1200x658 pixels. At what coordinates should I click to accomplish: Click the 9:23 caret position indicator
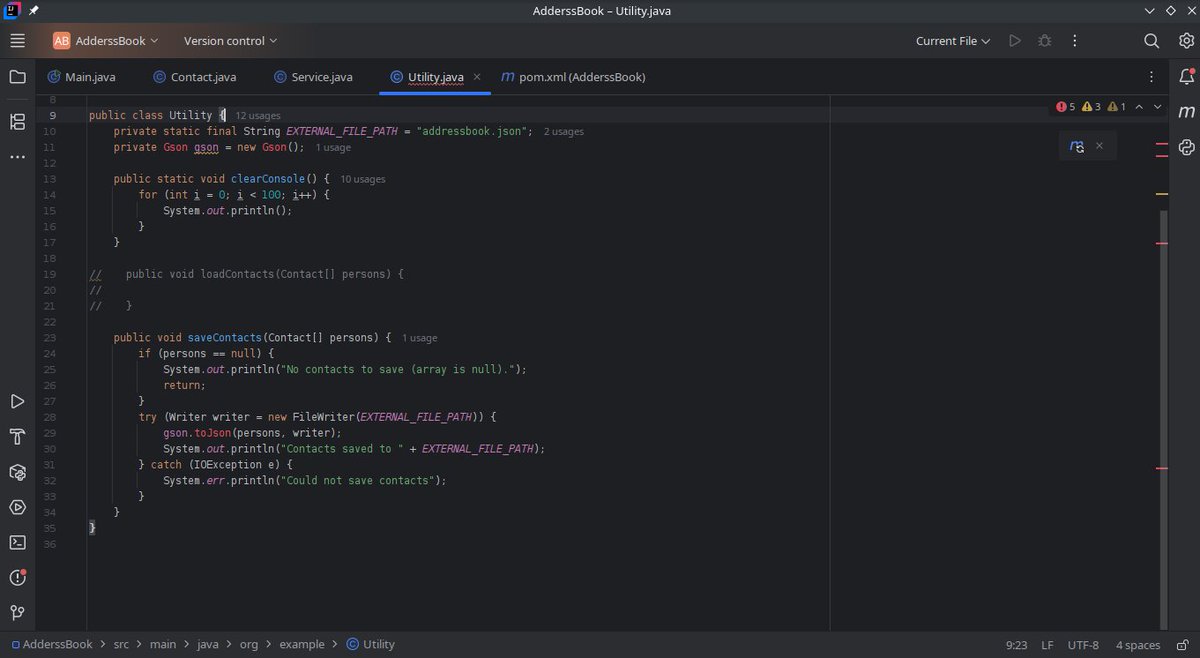click(x=1017, y=645)
